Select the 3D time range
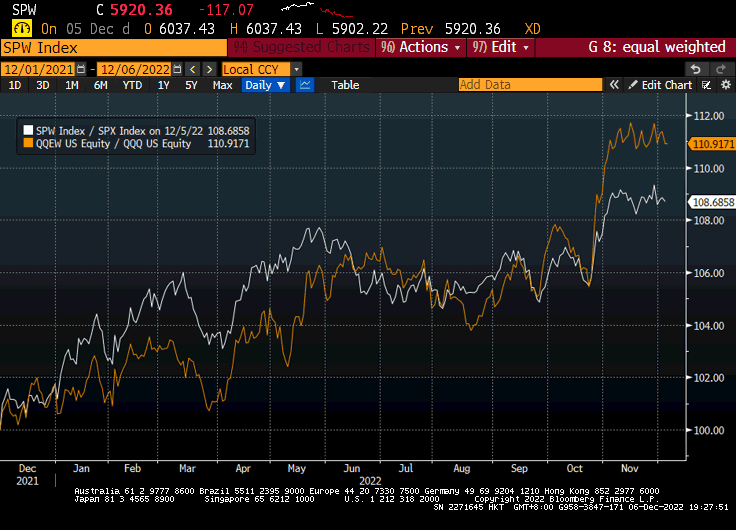This screenshot has height=530, width=736. pos(43,85)
